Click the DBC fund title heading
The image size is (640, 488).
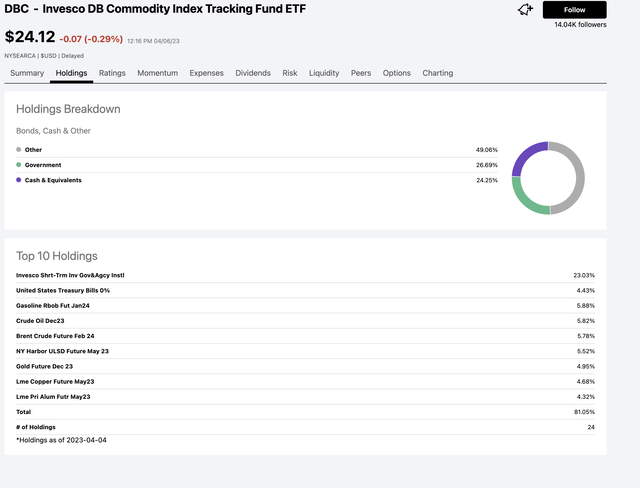155,9
